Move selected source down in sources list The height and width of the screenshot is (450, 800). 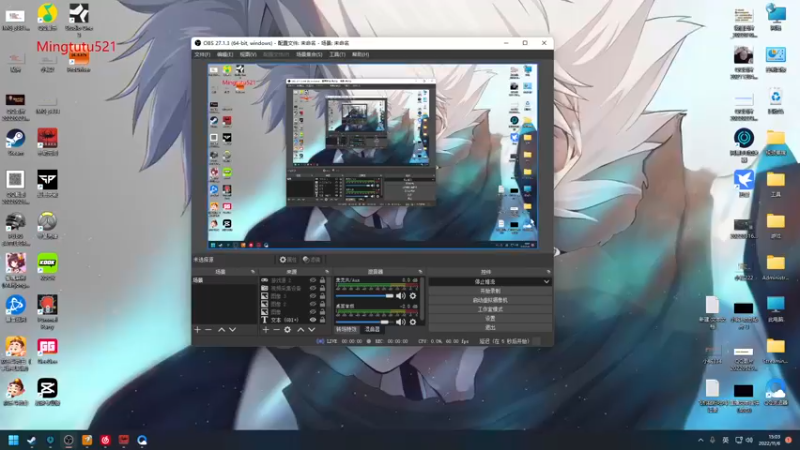pyautogui.click(x=311, y=330)
